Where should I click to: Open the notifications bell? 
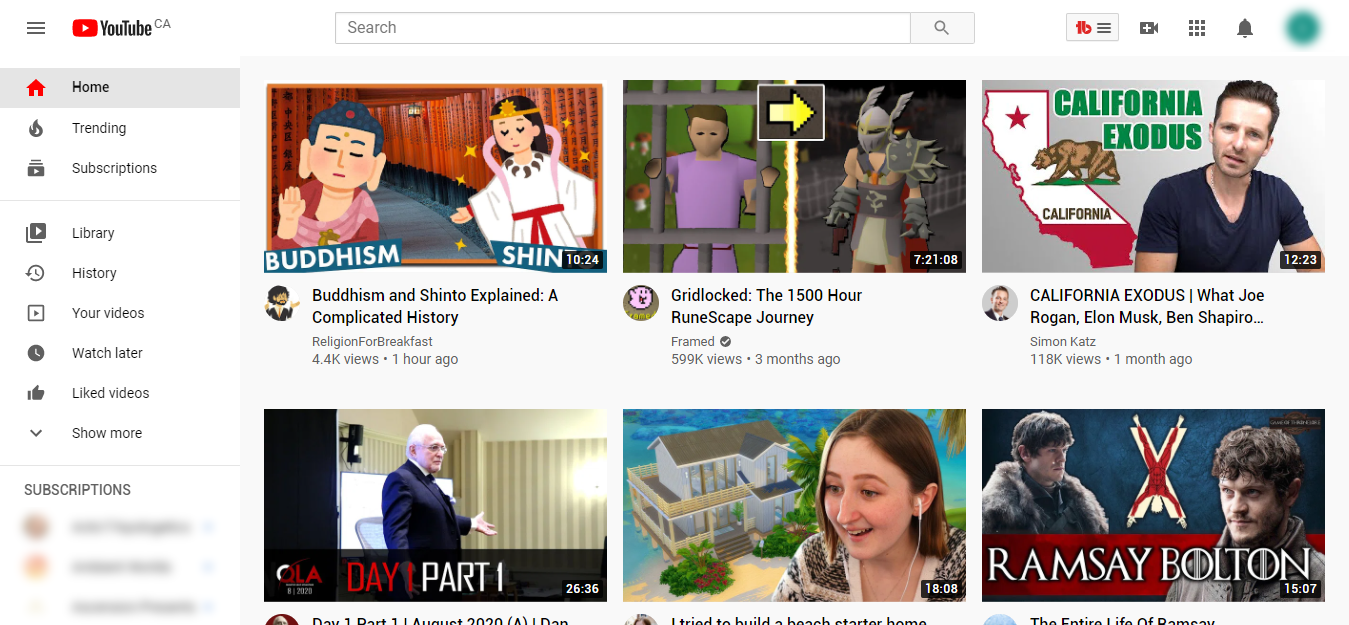point(1245,28)
